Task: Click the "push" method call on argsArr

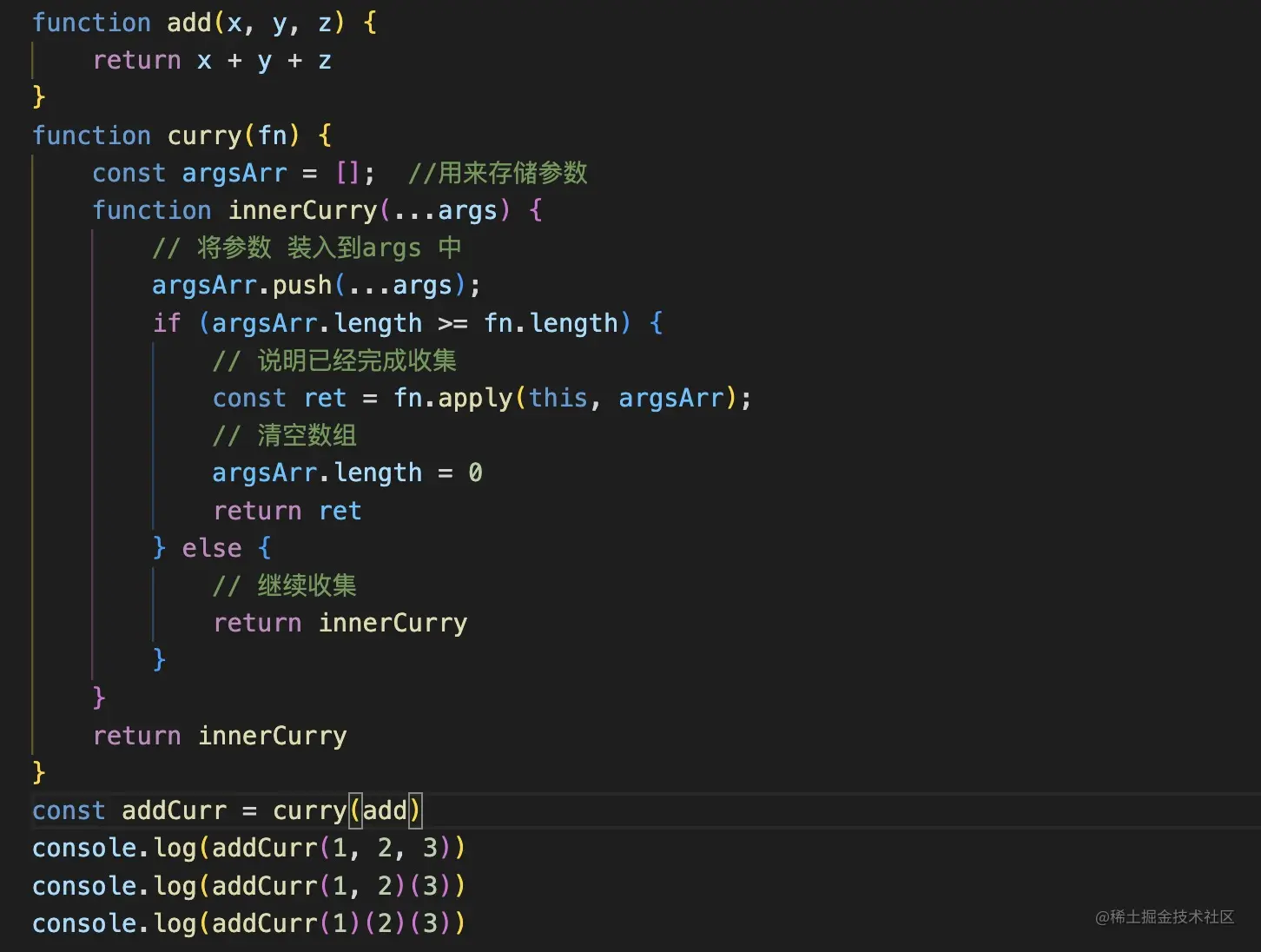Action: (302, 286)
